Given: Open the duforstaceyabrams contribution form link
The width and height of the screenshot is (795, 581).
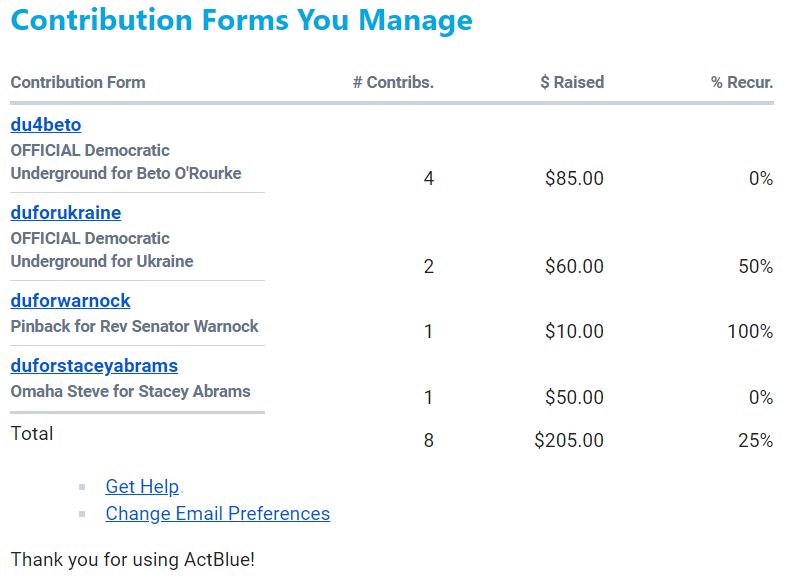Looking at the screenshot, I should coord(94,366).
